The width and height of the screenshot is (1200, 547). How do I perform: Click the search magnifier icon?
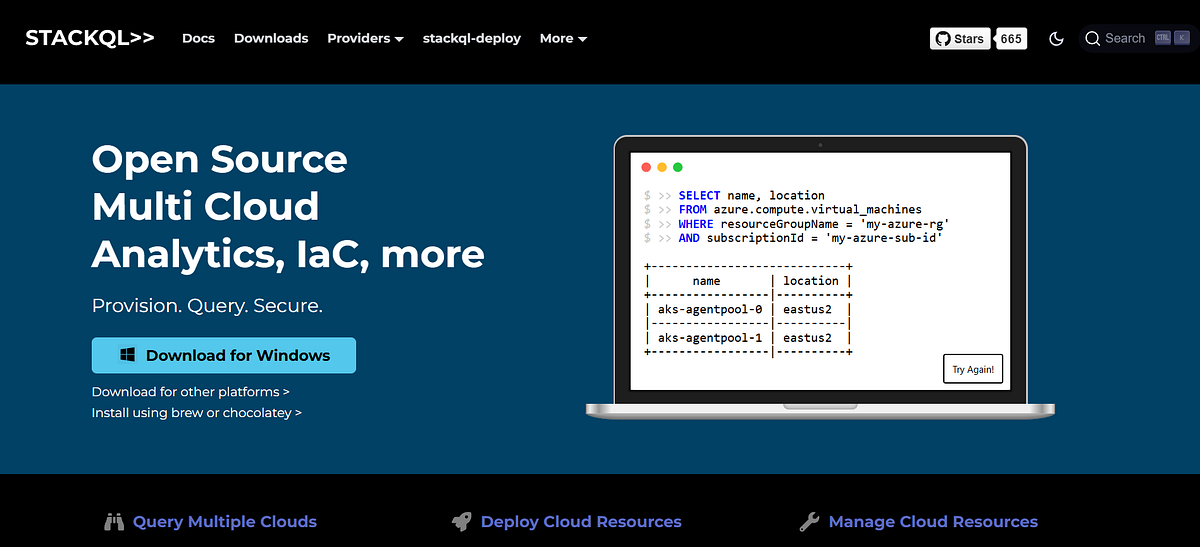1092,39
